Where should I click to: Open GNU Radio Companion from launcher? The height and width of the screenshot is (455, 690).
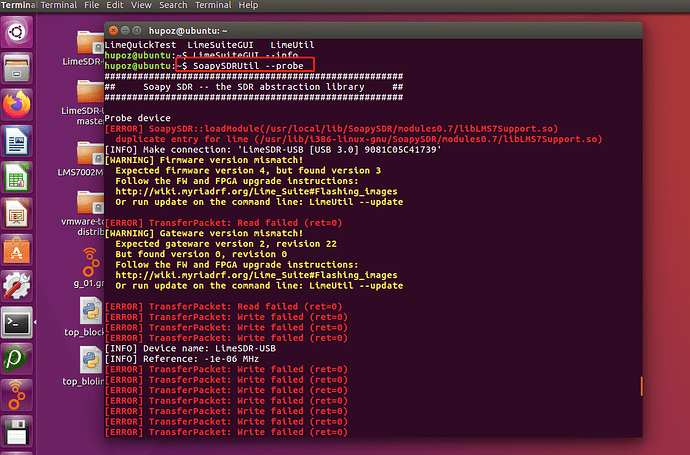coord(17,395)
